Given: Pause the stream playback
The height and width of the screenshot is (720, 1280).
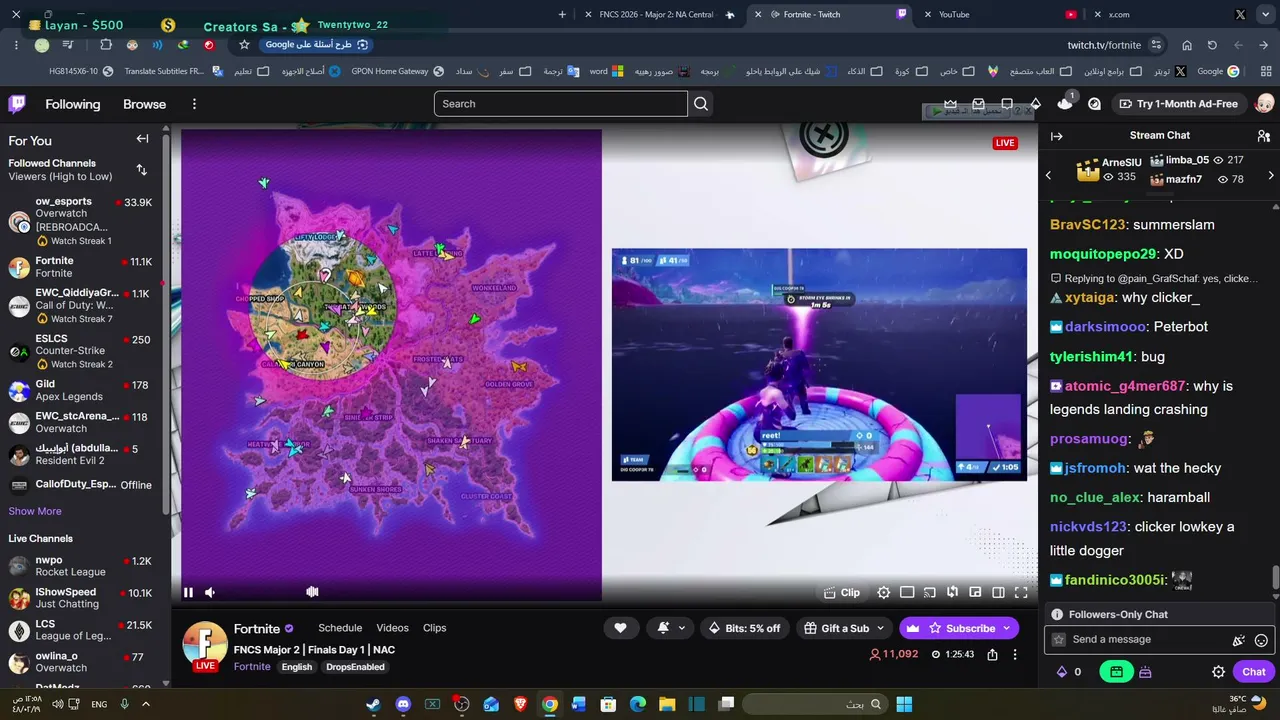Looking at the screenshot, I should pos(188,592).
